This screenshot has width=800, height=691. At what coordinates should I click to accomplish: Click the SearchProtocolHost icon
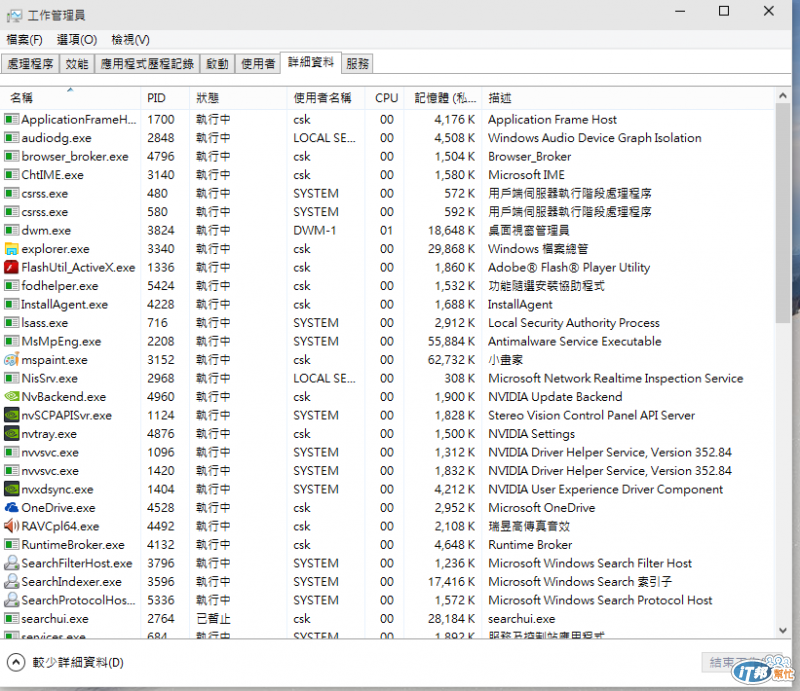pos(11,600)
